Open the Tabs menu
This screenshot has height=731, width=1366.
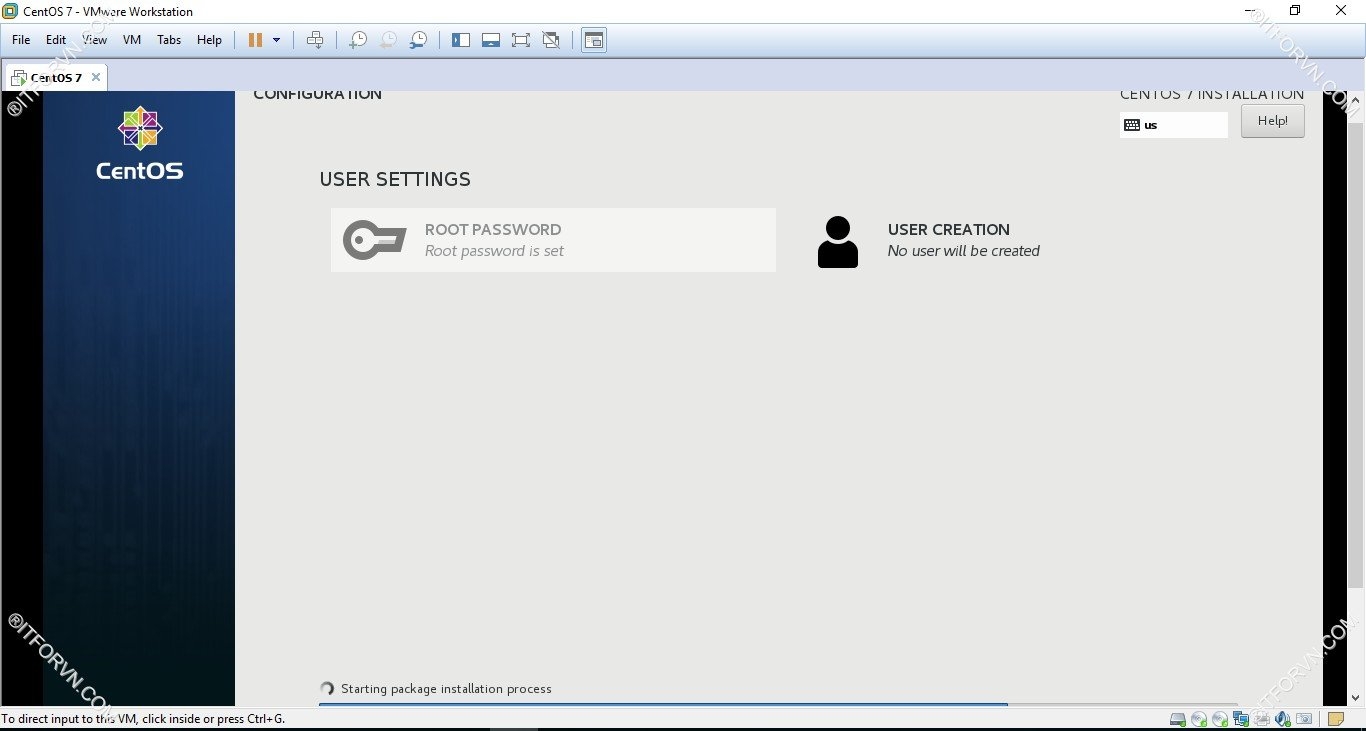pyautogui.click(x=169, y=40)
